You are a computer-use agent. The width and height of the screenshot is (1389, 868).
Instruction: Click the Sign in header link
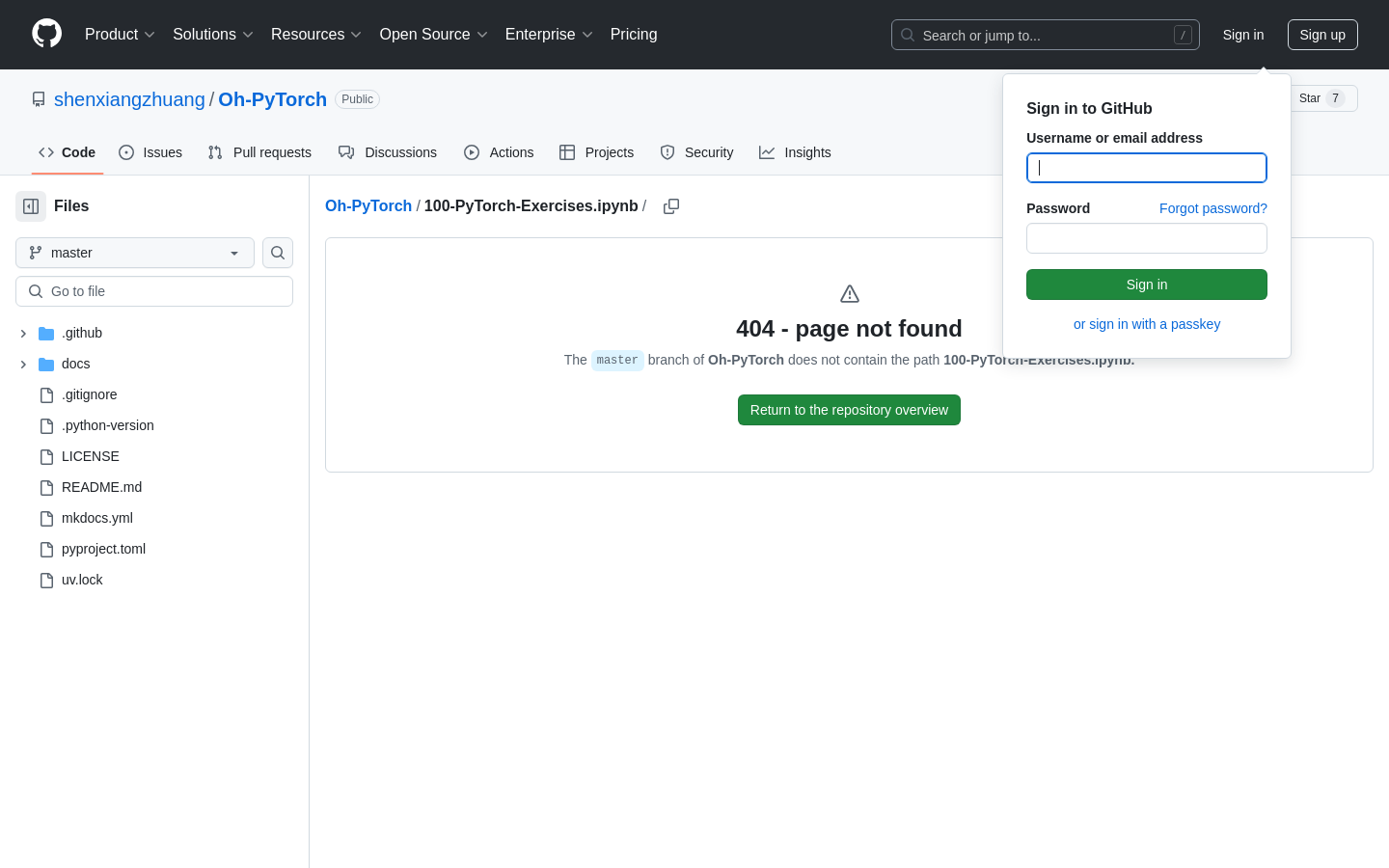tap(1243, 35)
